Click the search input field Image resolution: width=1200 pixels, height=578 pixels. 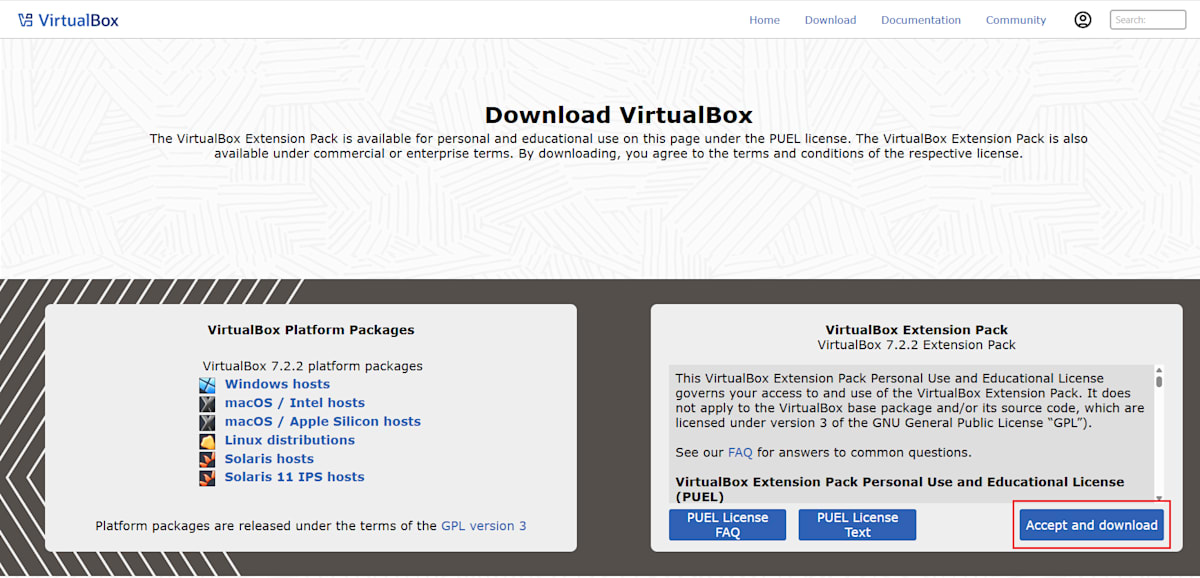[x=1147, y=19]
